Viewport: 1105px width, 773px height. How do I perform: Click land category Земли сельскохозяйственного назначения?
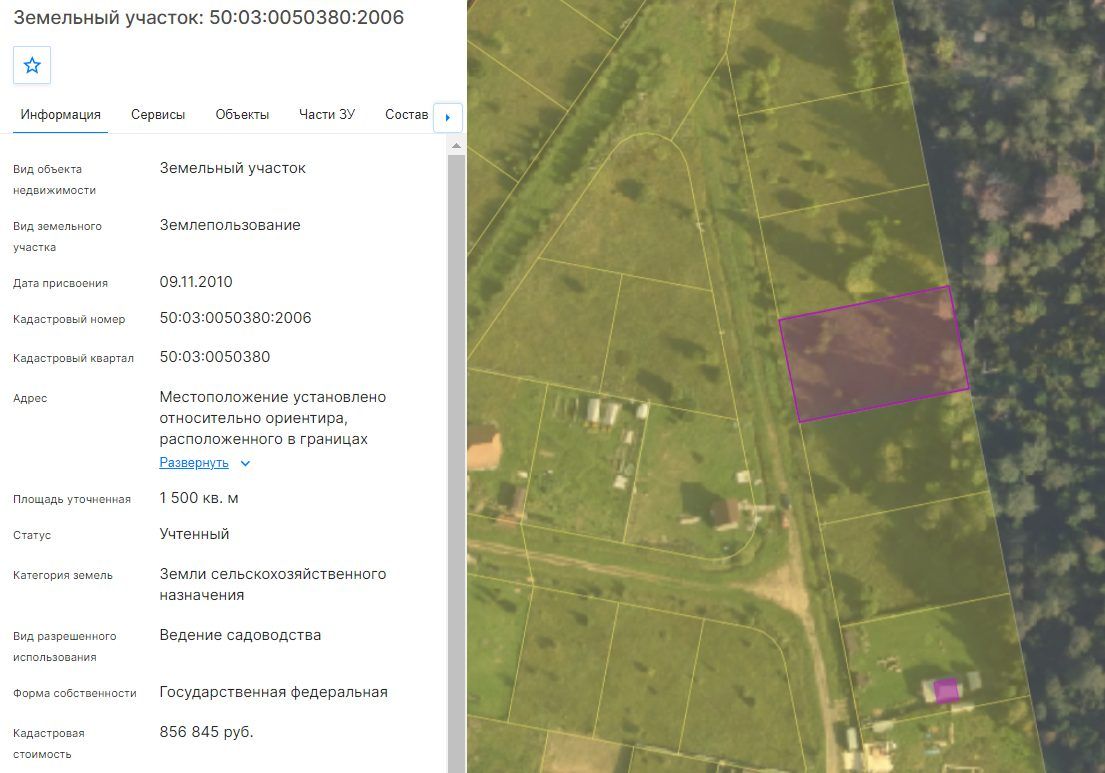click(x=273, y=584)
